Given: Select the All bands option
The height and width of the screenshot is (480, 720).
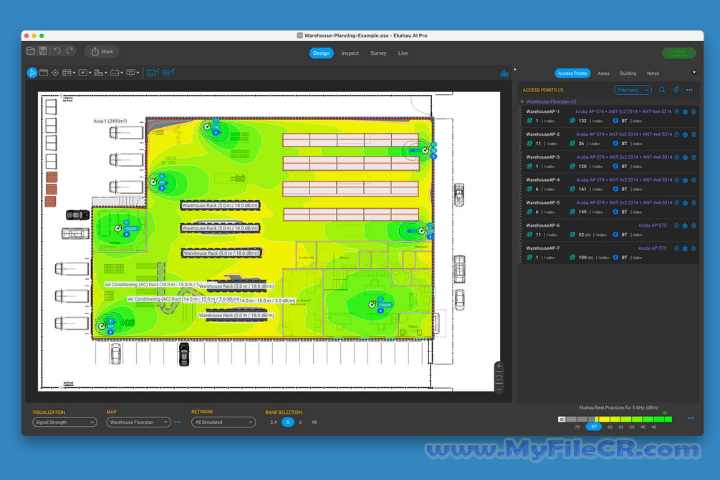Looking at the screenshot, I should click(314, 422).
